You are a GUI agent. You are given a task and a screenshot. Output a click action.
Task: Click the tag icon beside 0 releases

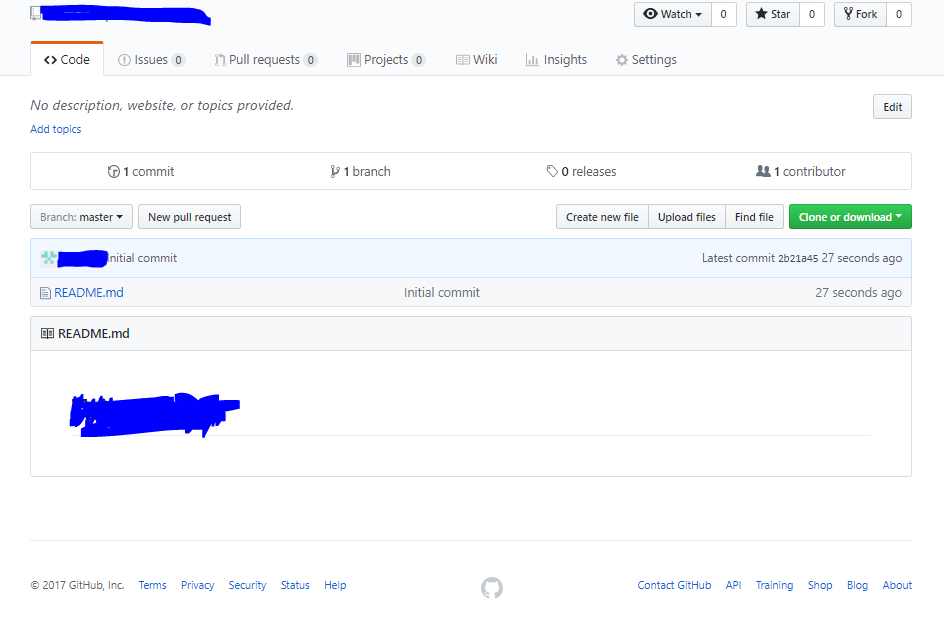pyautogui.click(x=552, y=172)
